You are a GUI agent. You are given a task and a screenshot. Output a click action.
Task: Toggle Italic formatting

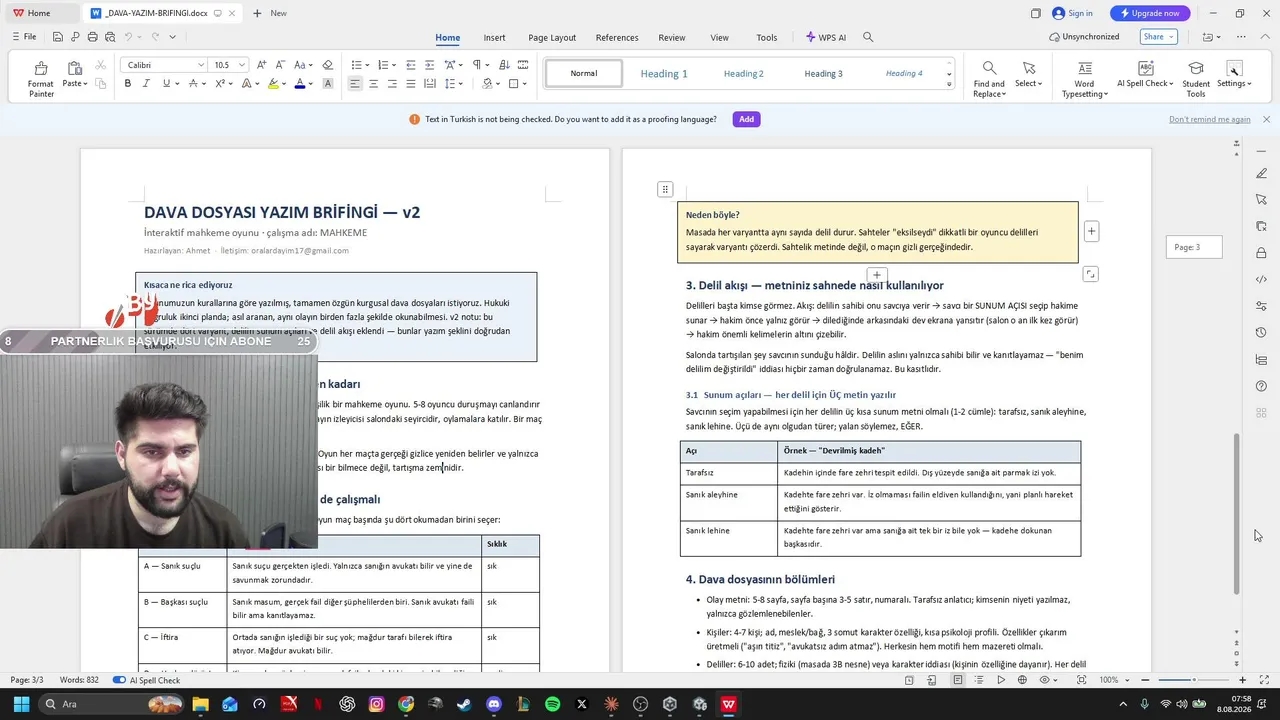click(146, 84)
